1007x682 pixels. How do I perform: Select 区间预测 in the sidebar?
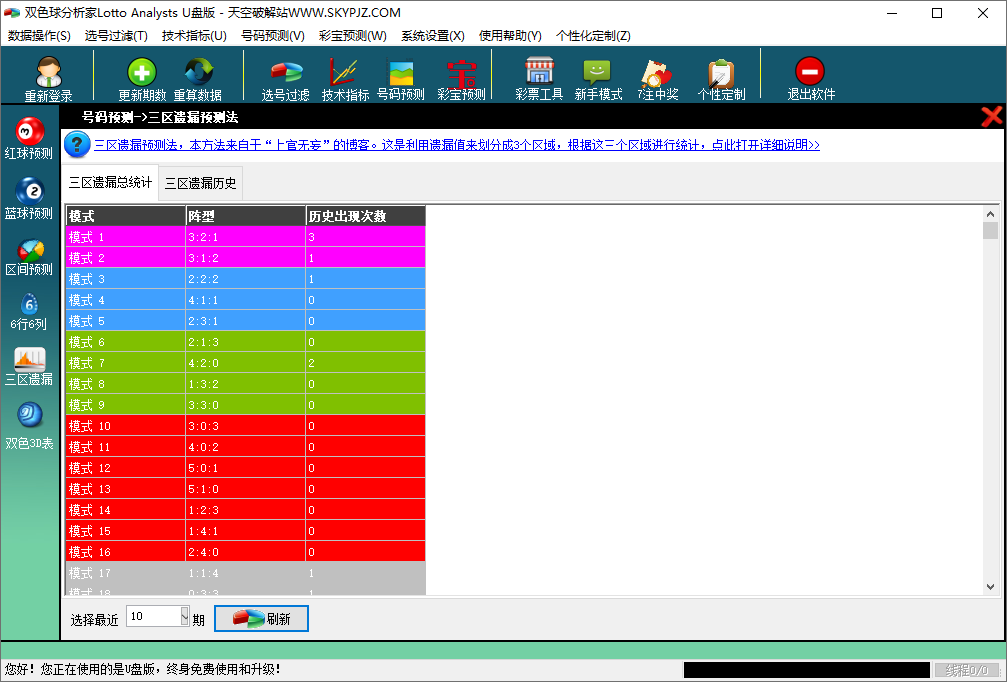pyautogui.click(x=29, y=257)
